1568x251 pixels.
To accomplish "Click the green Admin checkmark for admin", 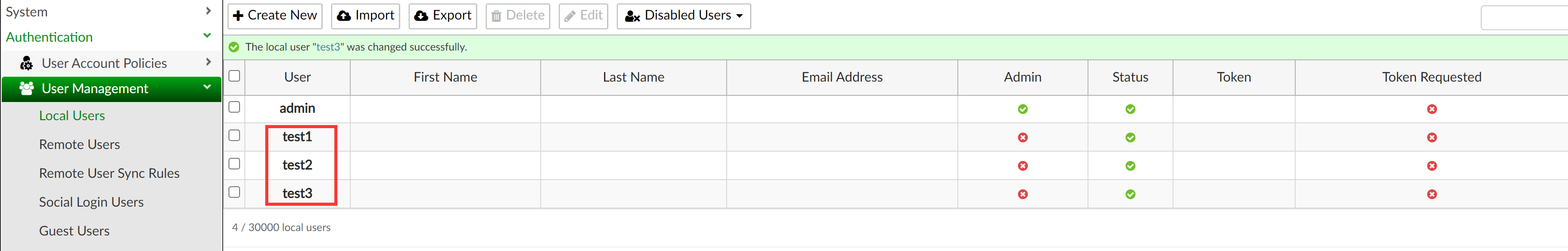I will [1022, 109].
